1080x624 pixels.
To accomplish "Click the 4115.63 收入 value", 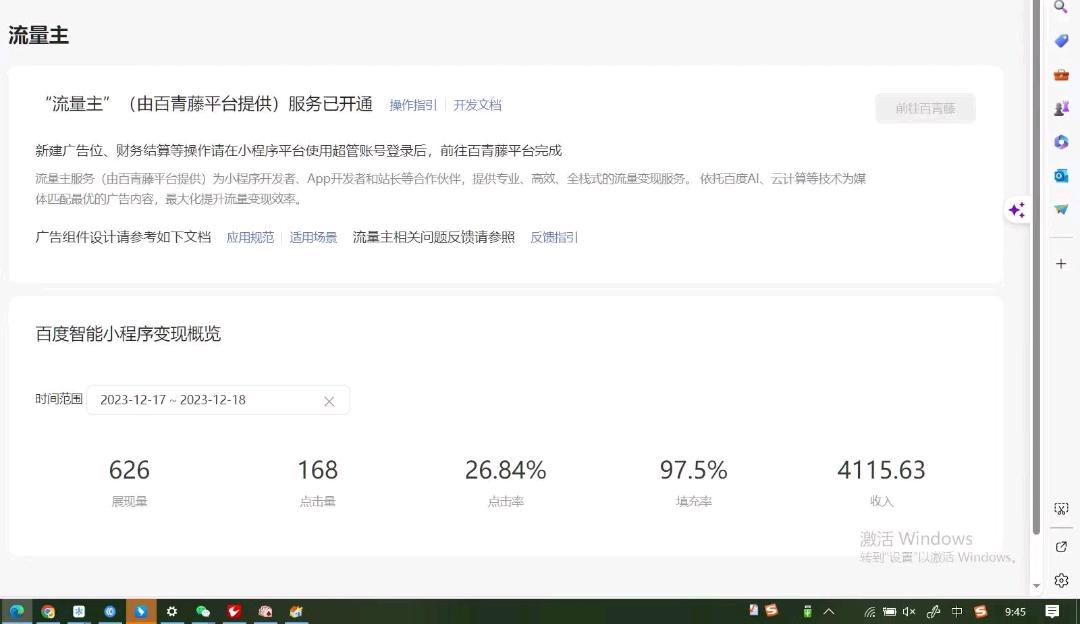I will (882, 470).
